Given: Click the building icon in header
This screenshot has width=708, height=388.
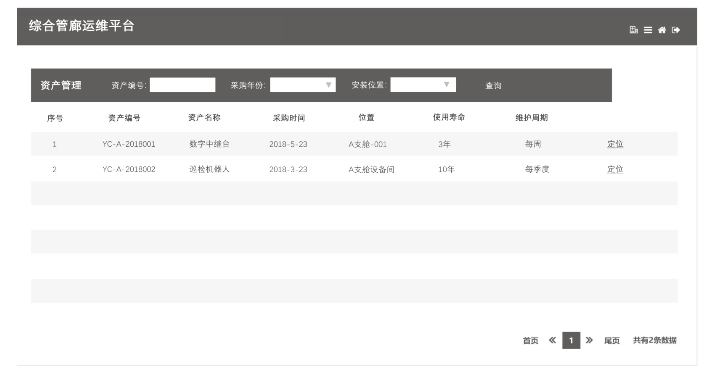Looking at the screenshot, I should pos(633,30).
